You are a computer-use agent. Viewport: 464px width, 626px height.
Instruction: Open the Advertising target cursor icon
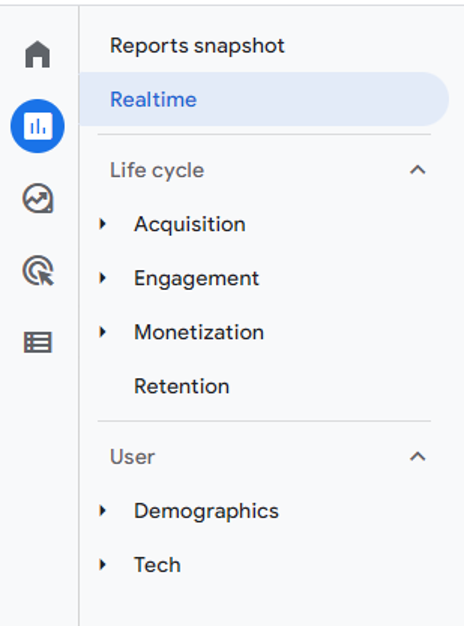click(38, 271)
